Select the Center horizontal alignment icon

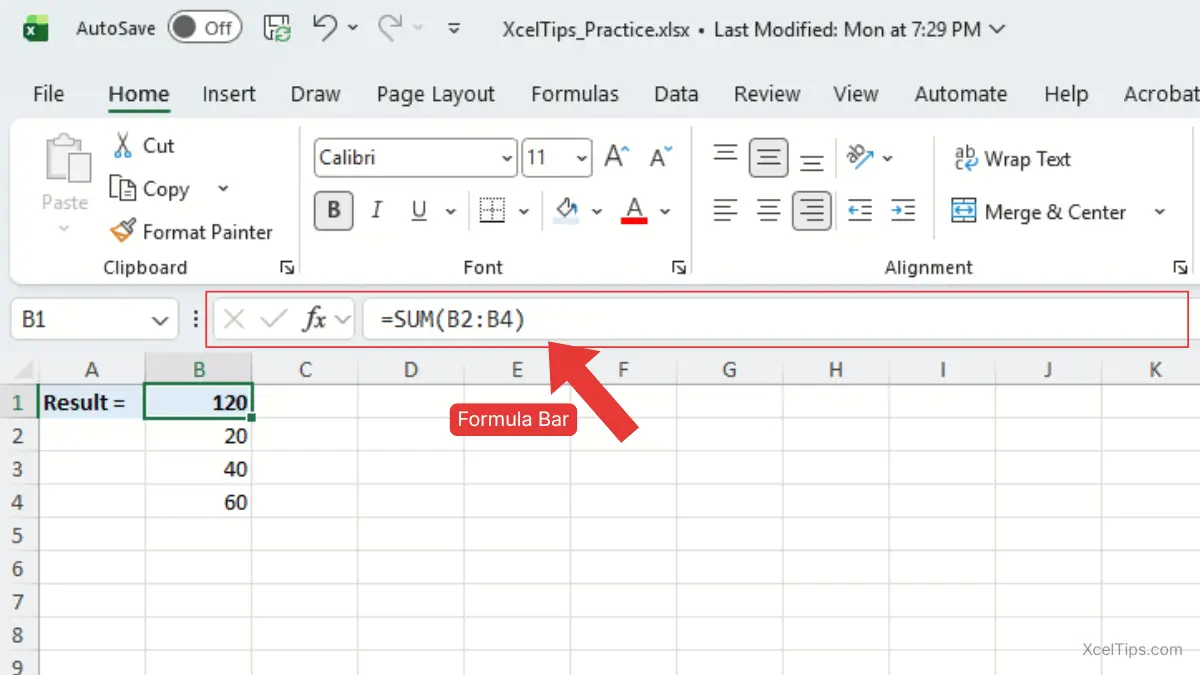point(768,211)
